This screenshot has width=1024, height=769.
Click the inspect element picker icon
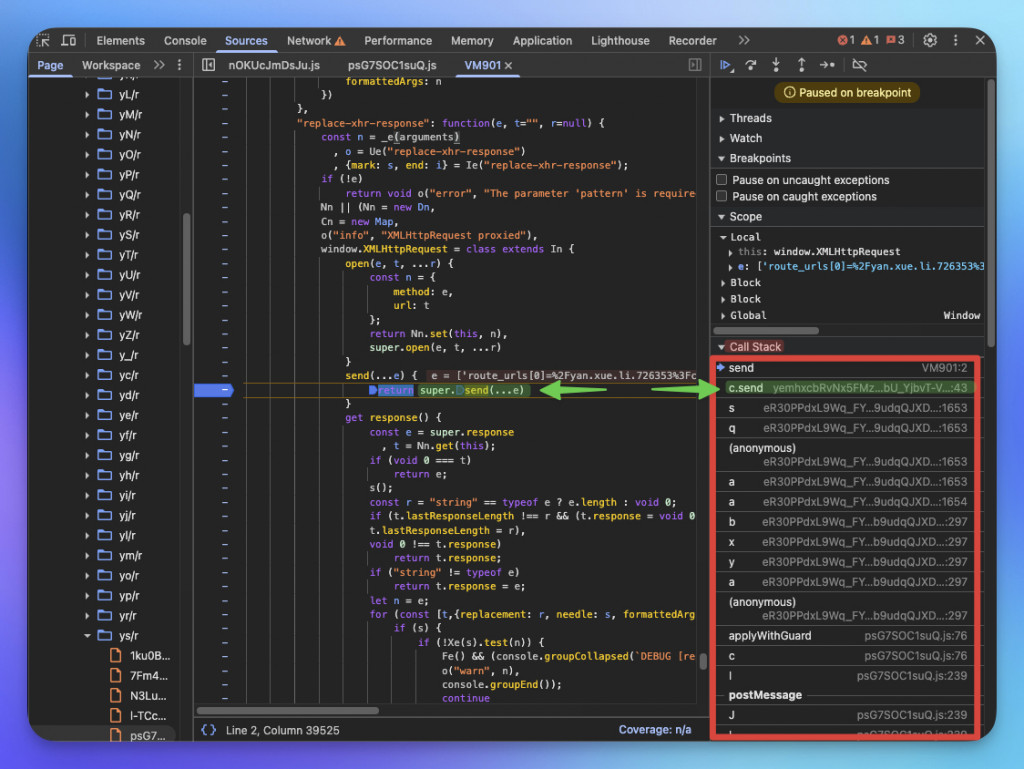pyautogui.click(x=43, y=41)
